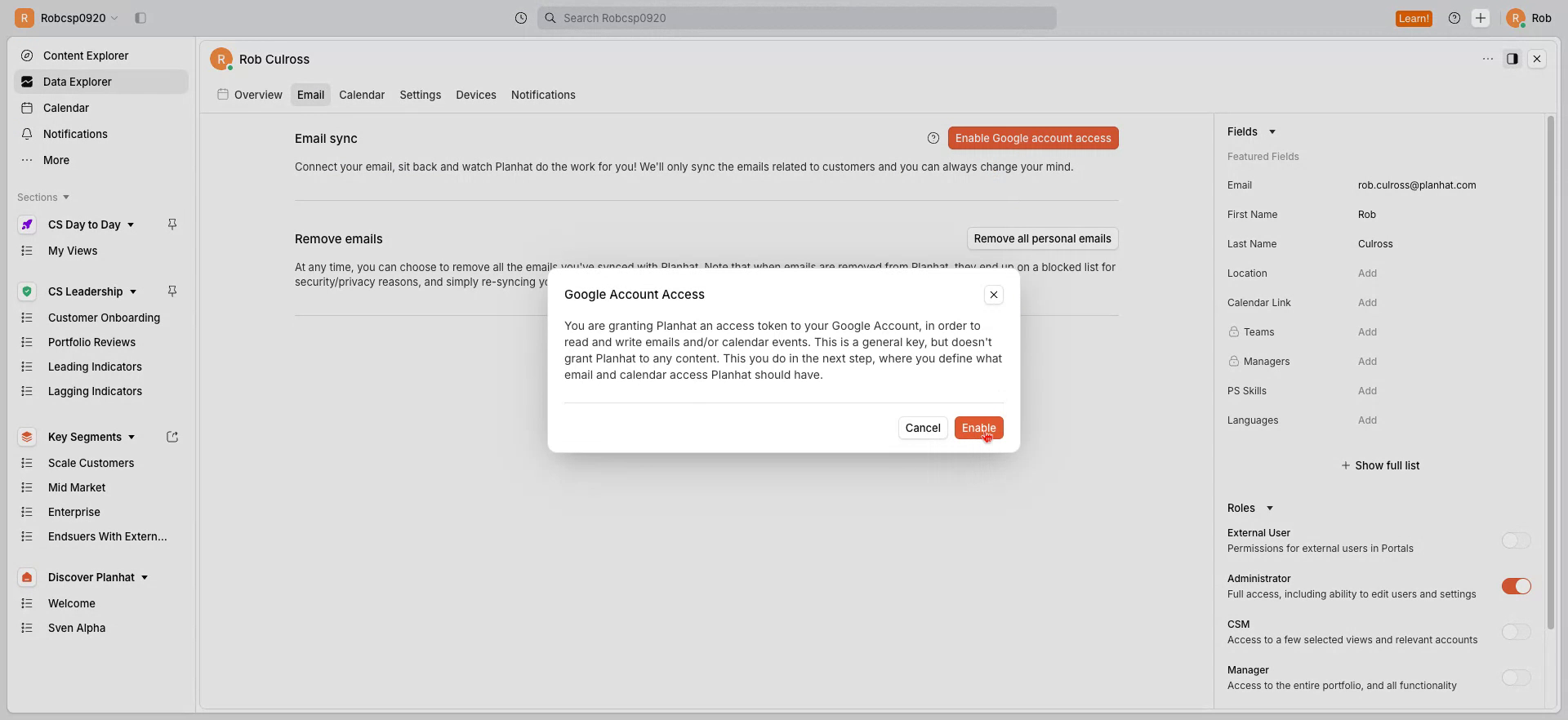Collapse the CS Leadership section arrow
This screenshot has height=720, width=1568.
pos(133,291)
